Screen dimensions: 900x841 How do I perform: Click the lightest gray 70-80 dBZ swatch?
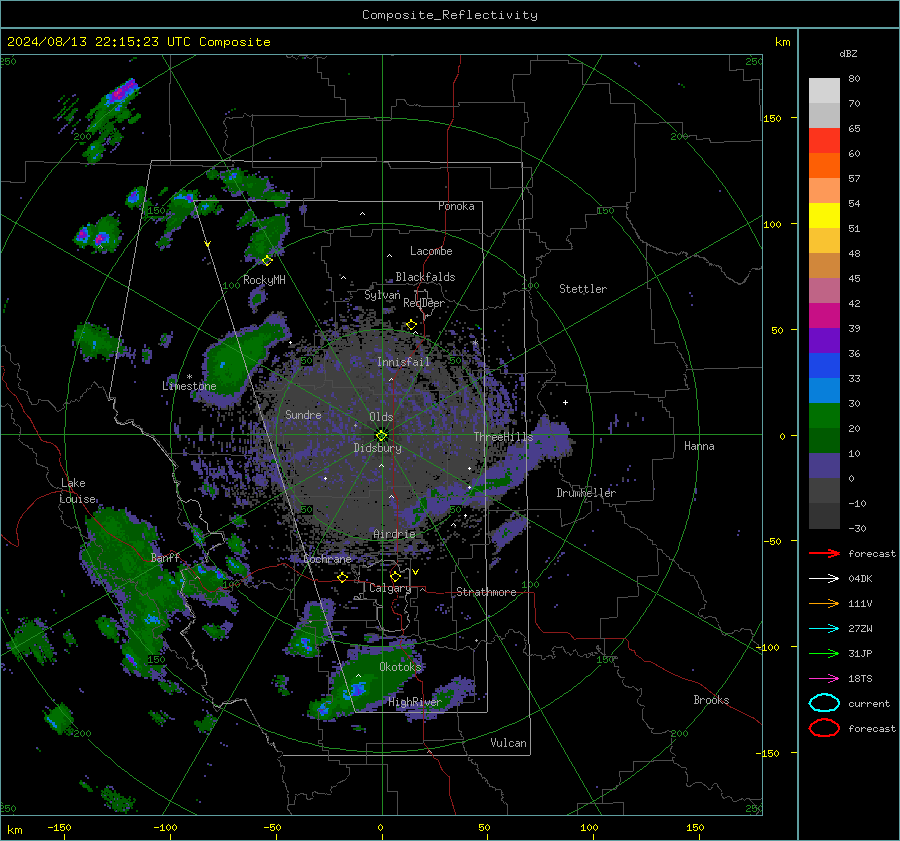[824, 91]
